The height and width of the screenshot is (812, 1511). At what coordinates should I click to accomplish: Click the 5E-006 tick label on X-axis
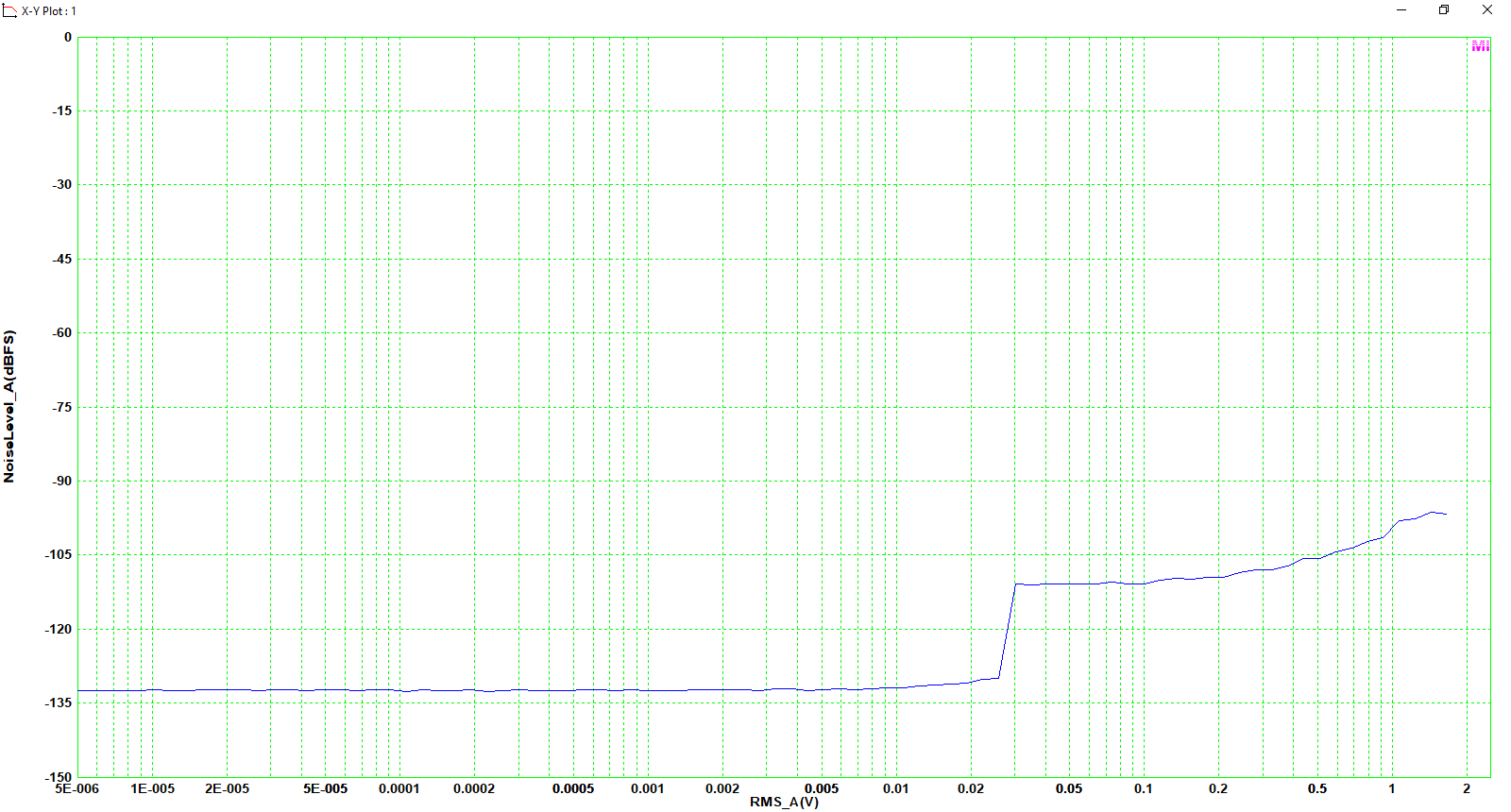[77, 788]
